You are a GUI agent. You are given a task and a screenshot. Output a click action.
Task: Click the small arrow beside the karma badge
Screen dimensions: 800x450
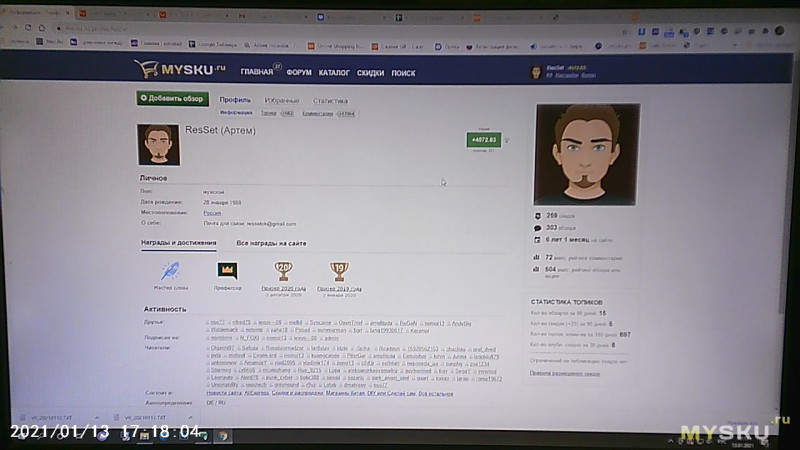pyautogui.click(x=507, y=140)
